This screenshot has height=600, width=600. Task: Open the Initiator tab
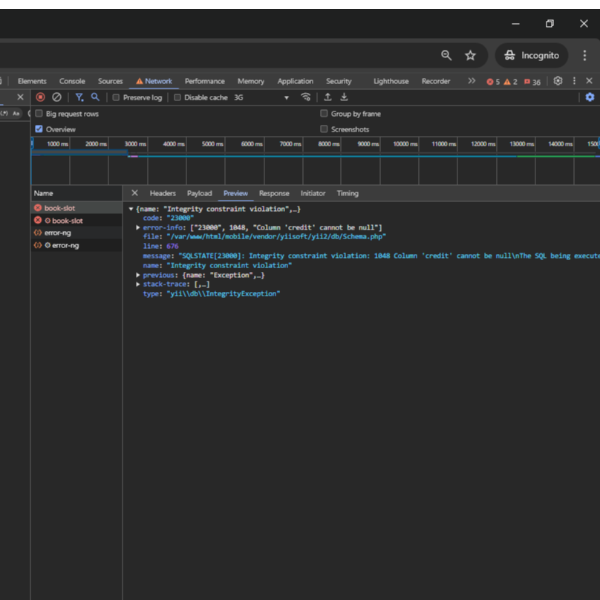(313, 193)
